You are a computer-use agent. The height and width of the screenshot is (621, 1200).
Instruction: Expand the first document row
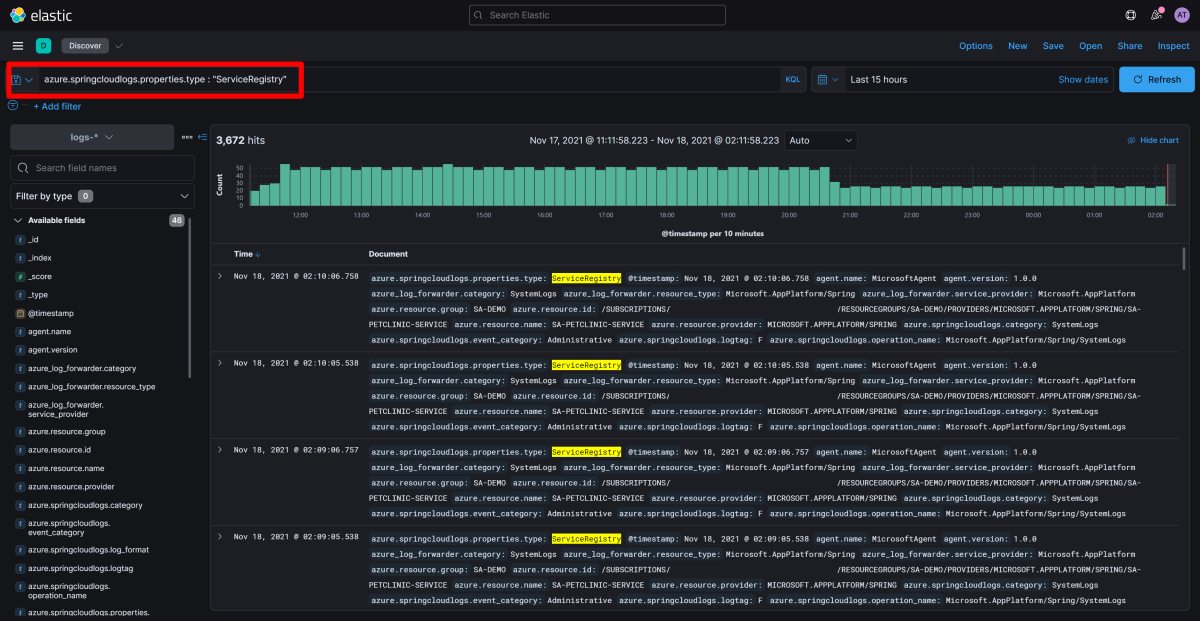point(220,275)
